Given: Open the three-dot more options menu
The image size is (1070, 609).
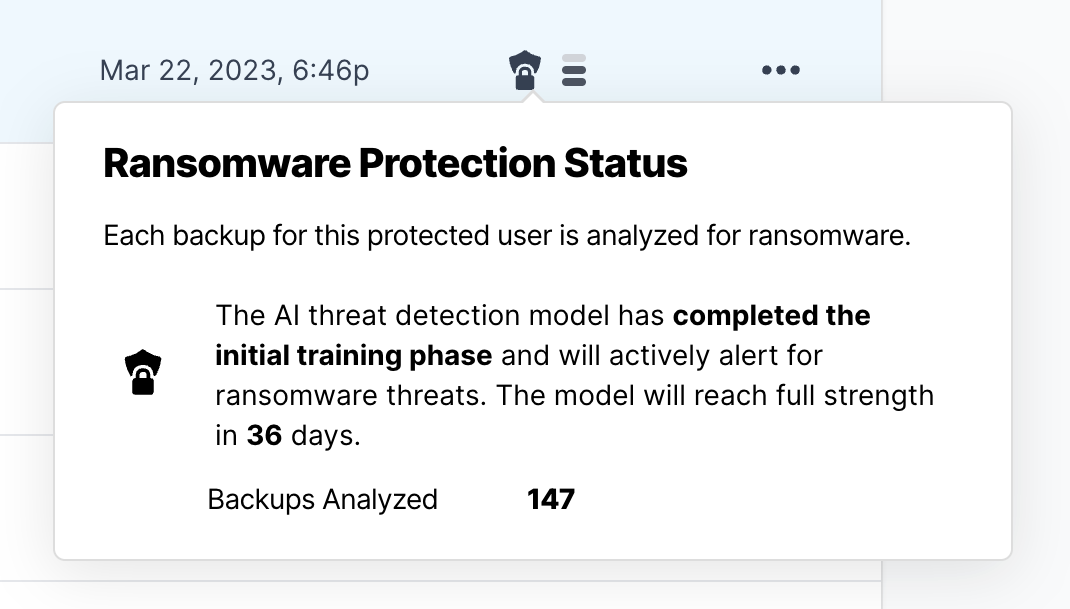Looking at the screenshot, I should [781, 70].
